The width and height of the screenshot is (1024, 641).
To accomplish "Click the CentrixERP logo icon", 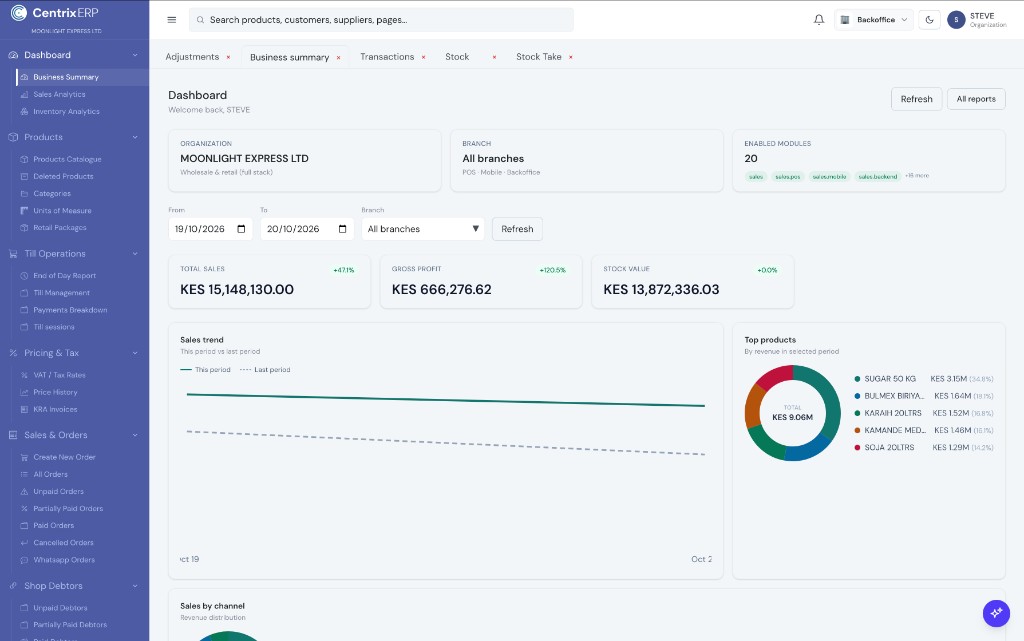I will click(19, 12).
